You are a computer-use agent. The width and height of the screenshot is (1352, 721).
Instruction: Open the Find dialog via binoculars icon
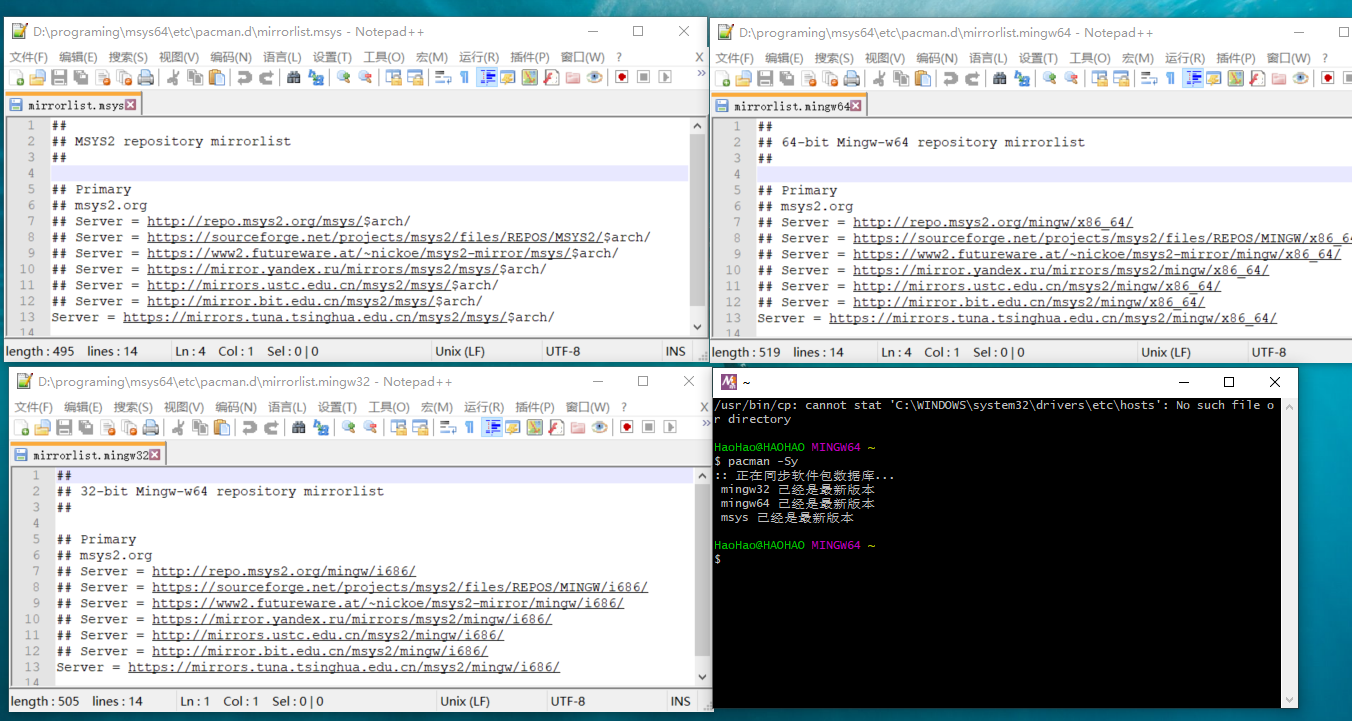(x=294, y=78)
